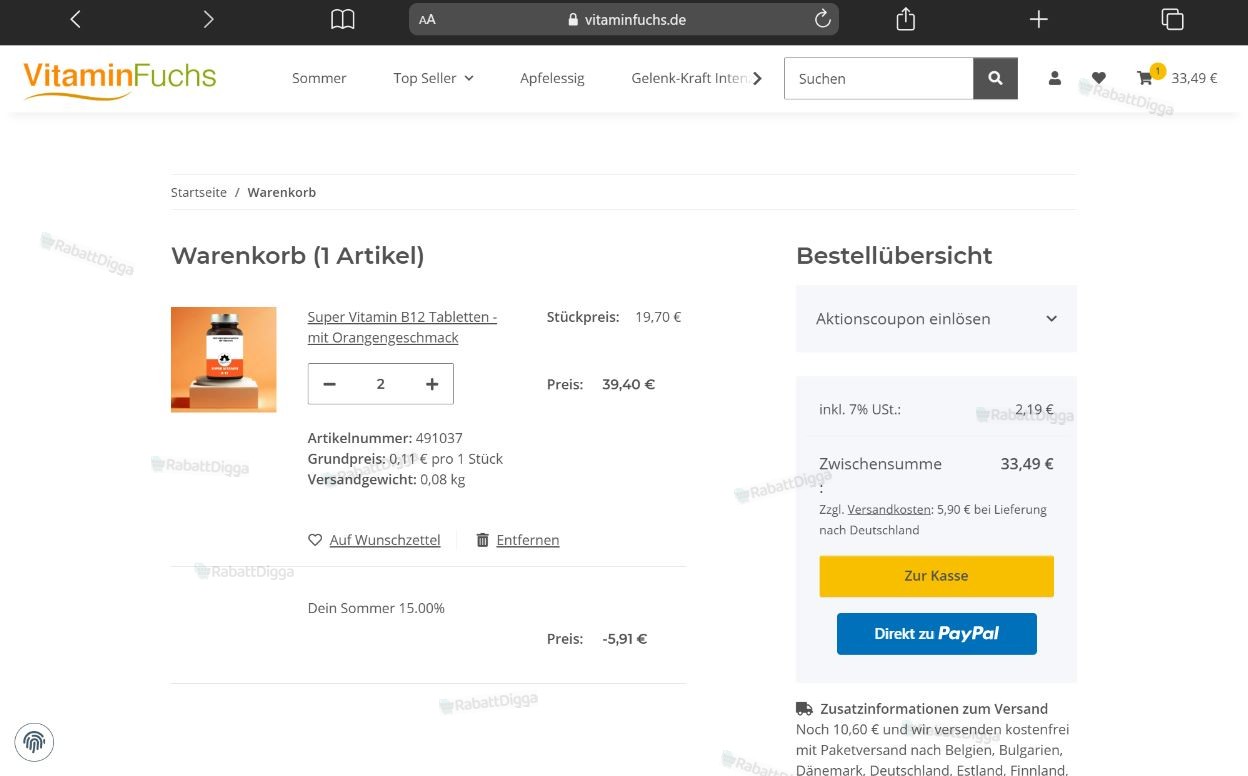This screenshot has height=776, width=1248.
Task: Pay with Direkt zu PayPal button
Action: tap(936, 634)
